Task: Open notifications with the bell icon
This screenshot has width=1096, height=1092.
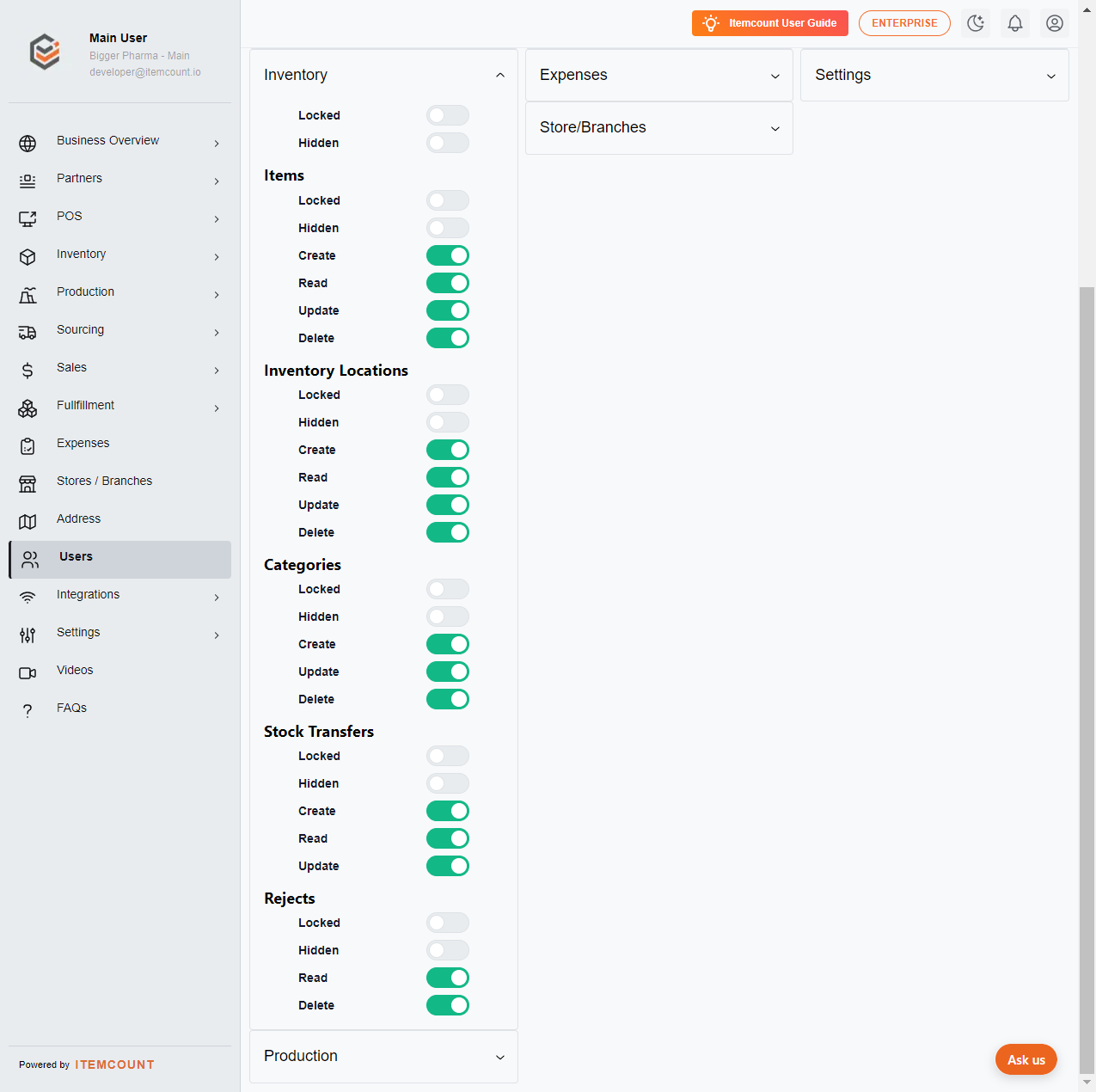Action: [x=1015, y=23]
